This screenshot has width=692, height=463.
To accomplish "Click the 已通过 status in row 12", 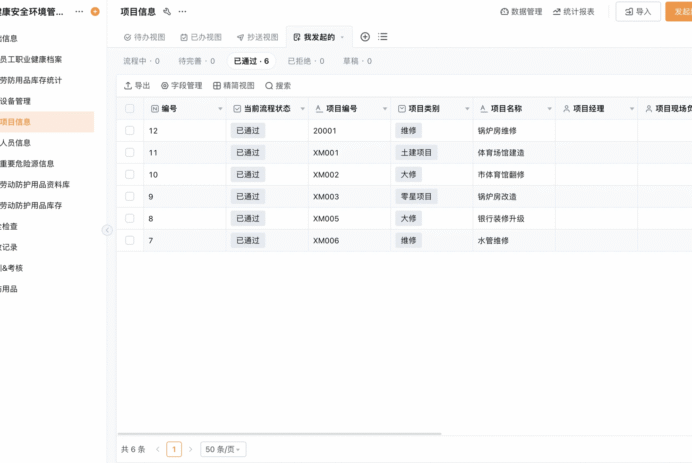I will coord(248,131).
